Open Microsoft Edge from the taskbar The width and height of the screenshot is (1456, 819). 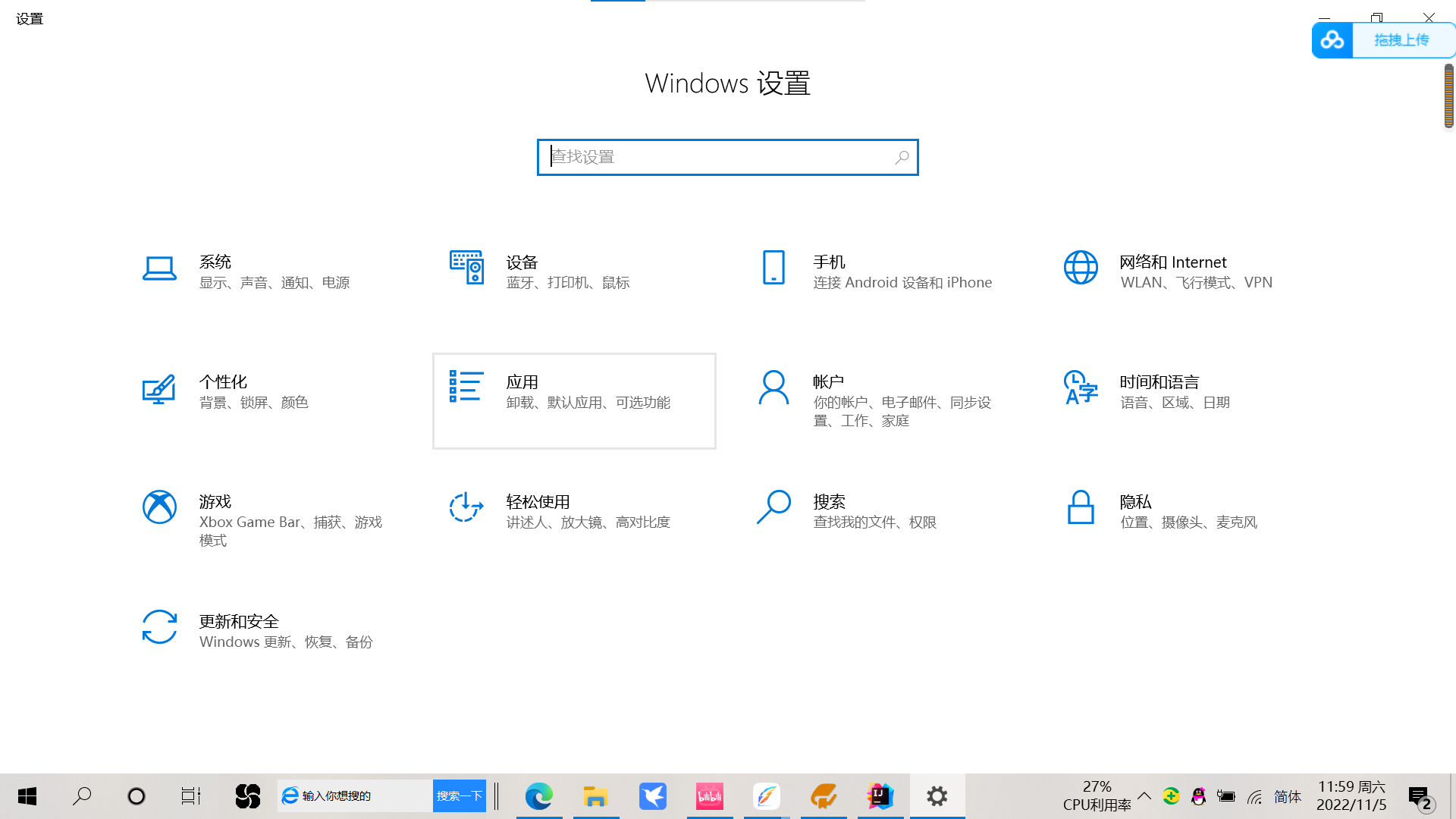pos(539,796)
